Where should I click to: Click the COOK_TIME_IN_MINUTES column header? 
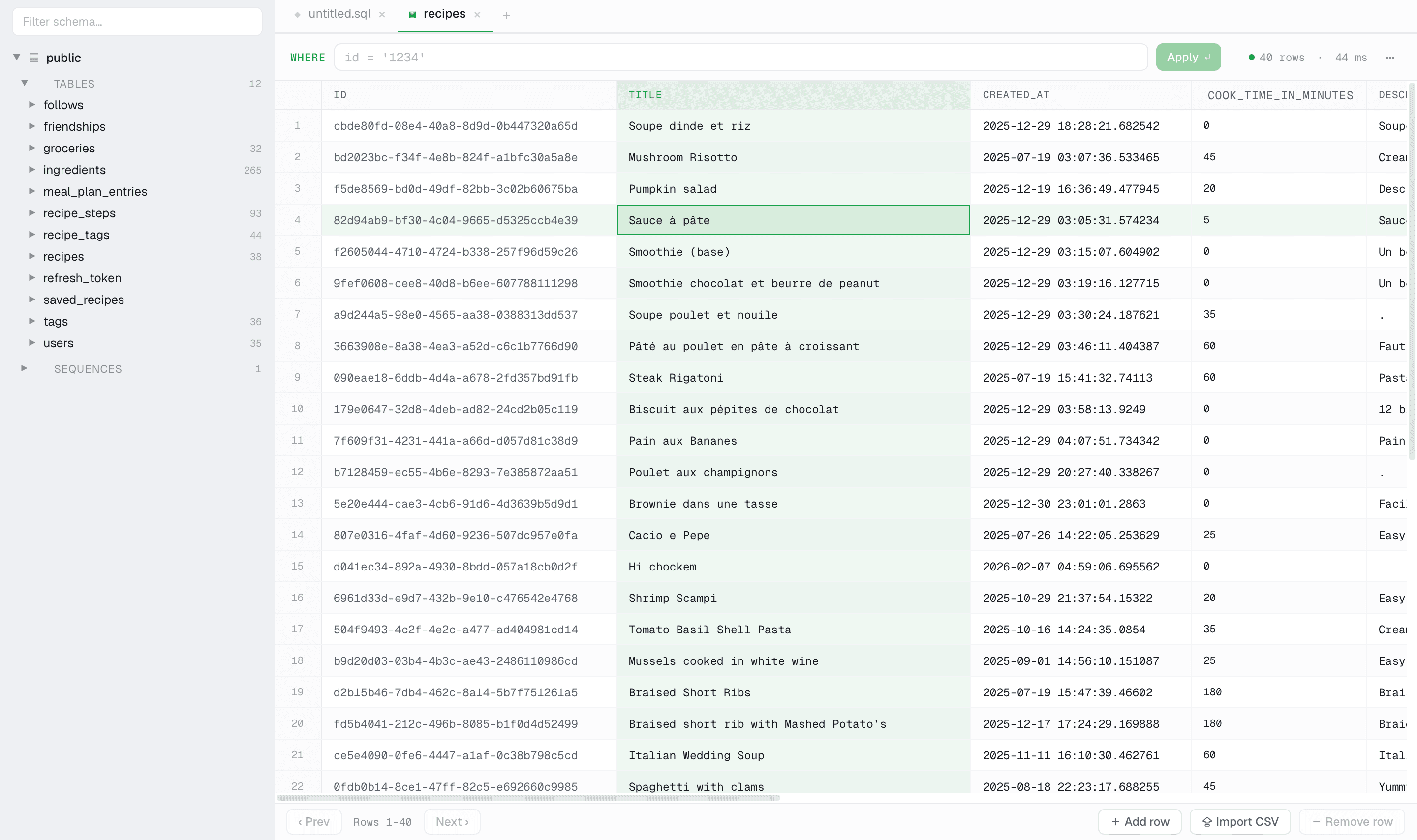pyautogui.click(x=1279, y=95)
